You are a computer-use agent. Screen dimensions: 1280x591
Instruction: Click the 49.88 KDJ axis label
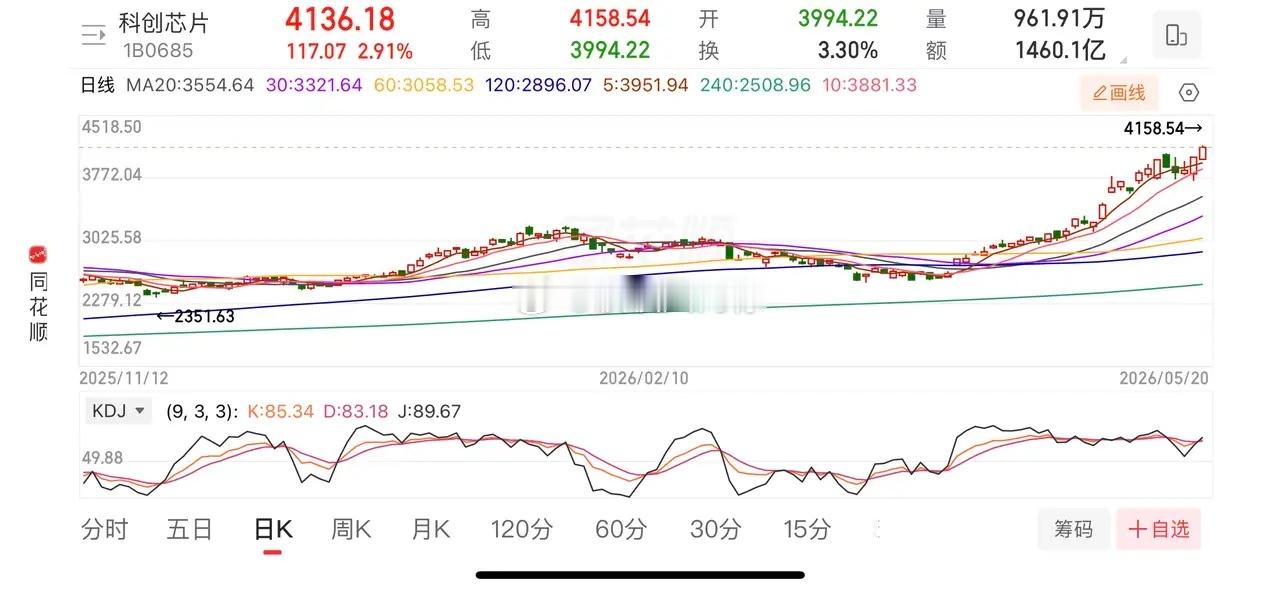coord(104,457)
